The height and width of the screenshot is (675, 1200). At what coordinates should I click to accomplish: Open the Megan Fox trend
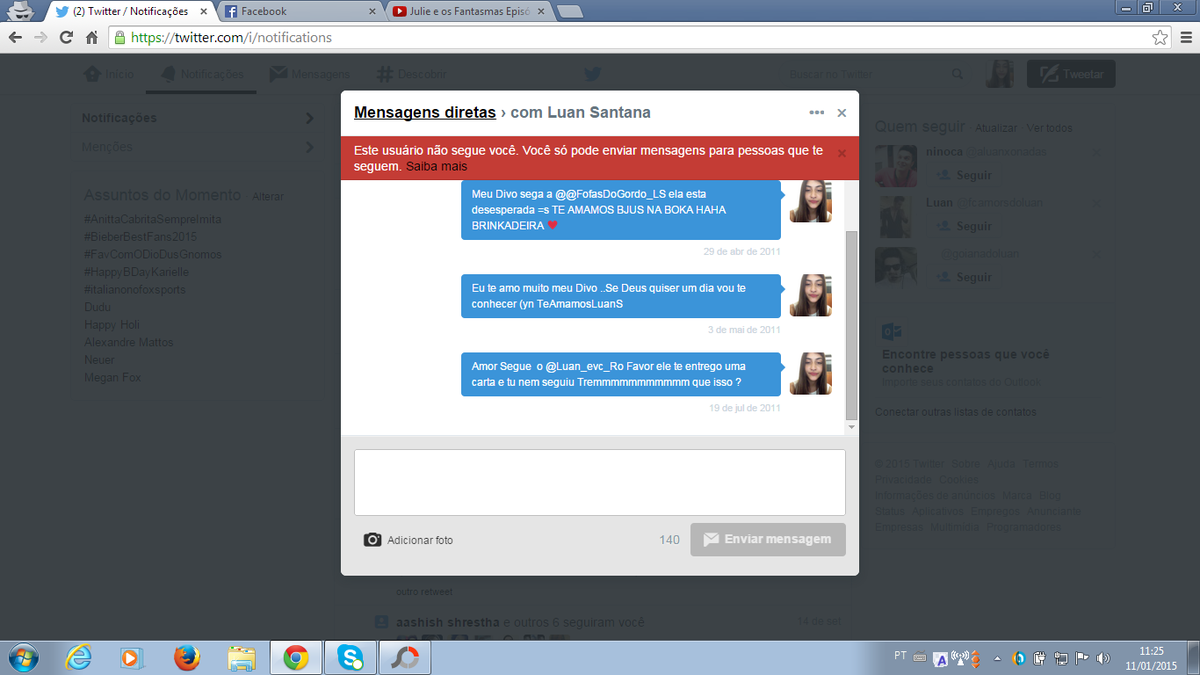coord(114,378)
